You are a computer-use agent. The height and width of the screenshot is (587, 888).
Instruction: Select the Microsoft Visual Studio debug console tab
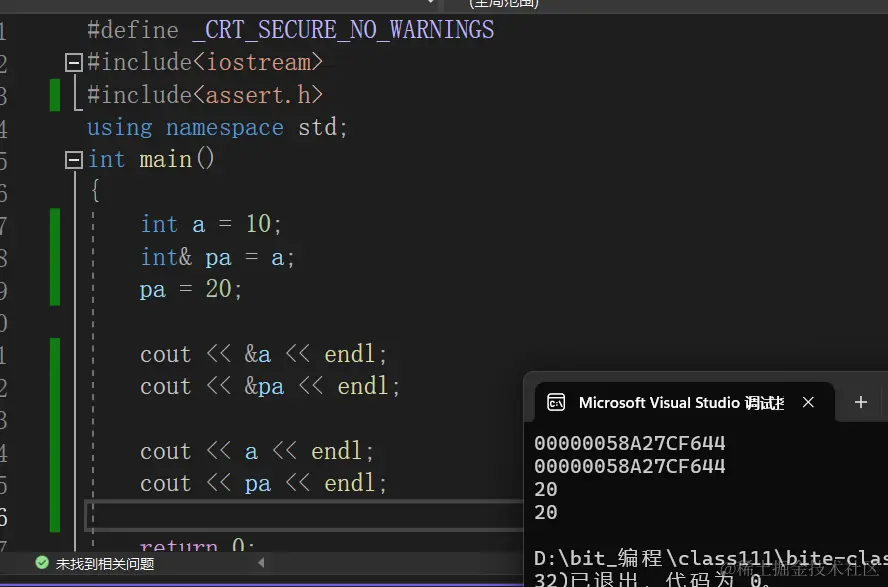(684, 402)
